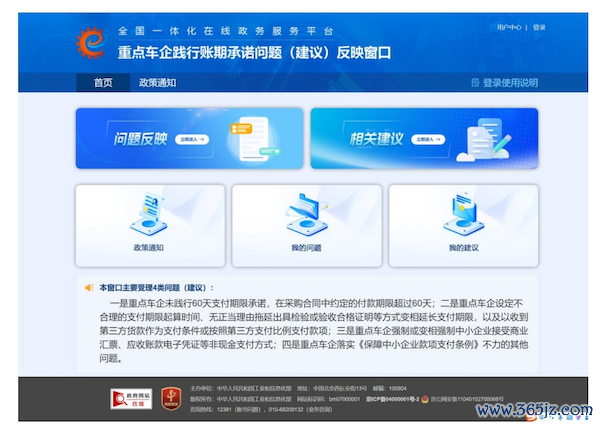Click the red party-government emblem badge
600x425 pixels.
171,399
